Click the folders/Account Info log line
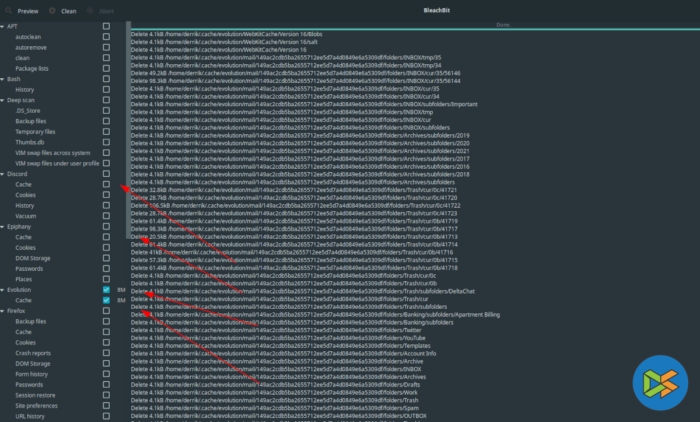This screenshot has height=422, width=700. click(x=283, y=354)
